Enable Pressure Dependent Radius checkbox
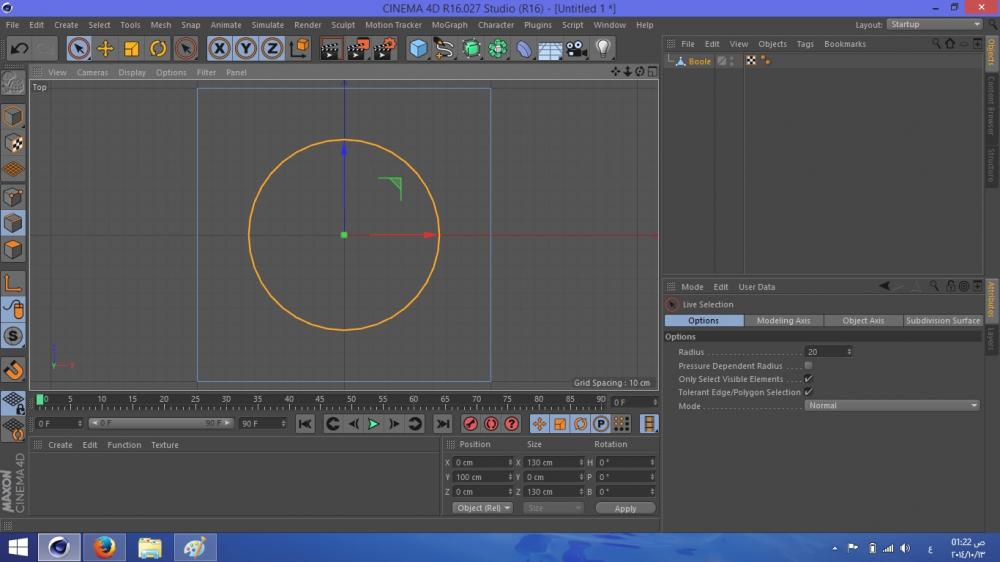The width and height of the screenshot is (1000, 562). (808, 366)
